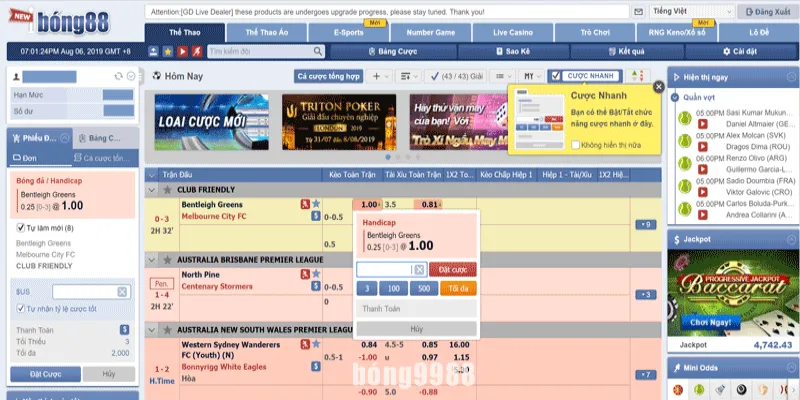Image resolution: width=800 pixels, height=400 pixels.
Task: Open Tiếng Việt language dropdown
Action: coord(692,11)
